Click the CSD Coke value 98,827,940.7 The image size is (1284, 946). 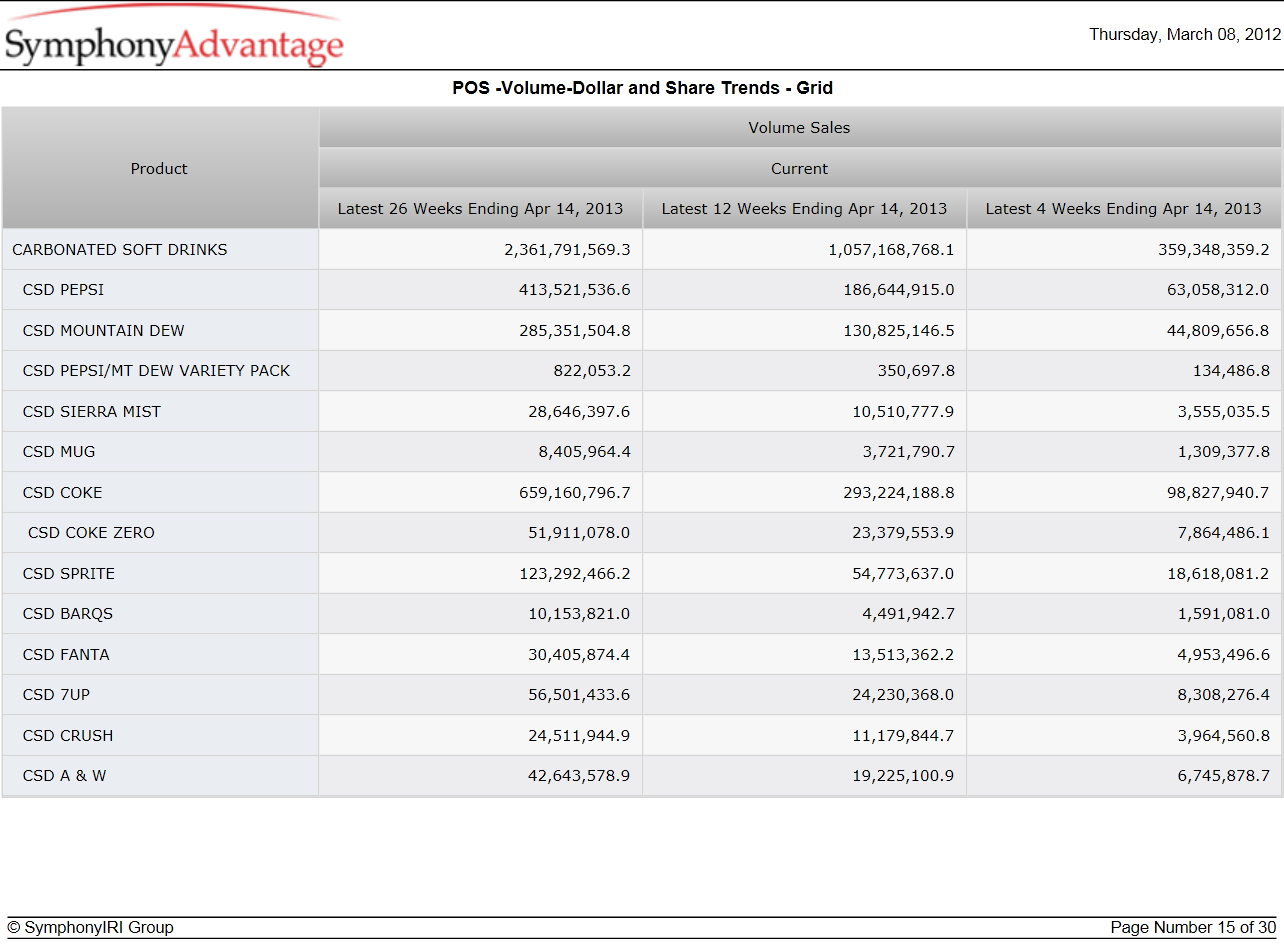pos(1218,493)
